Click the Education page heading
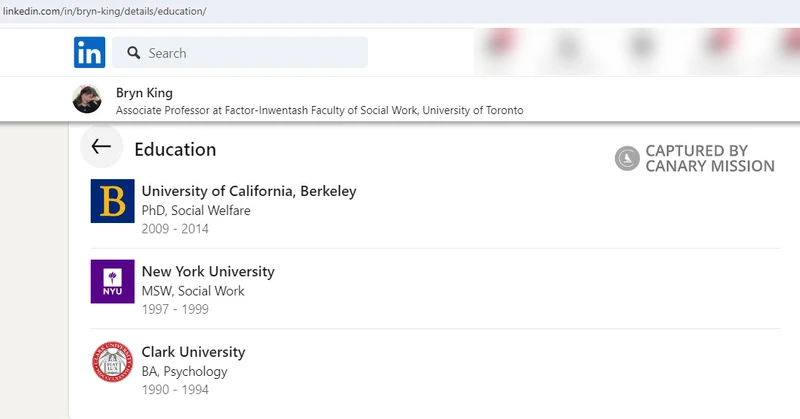This screenshot has width=800, height=419. (175, 149)
